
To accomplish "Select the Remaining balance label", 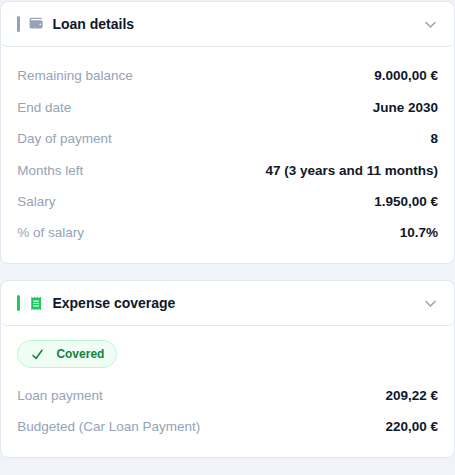I will tap(75, 76).
